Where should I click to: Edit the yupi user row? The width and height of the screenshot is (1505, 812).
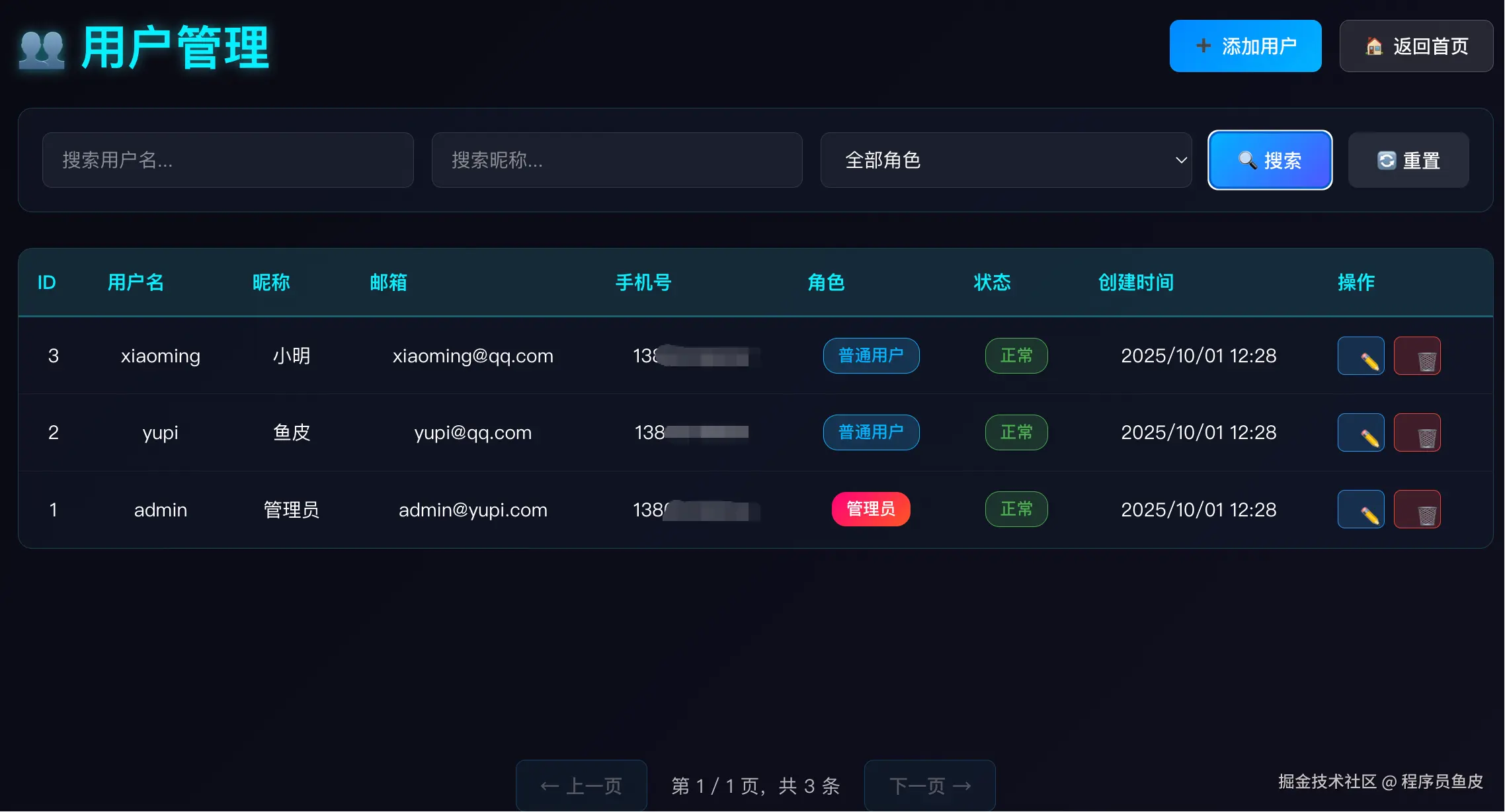click(x=1361, y=432)
